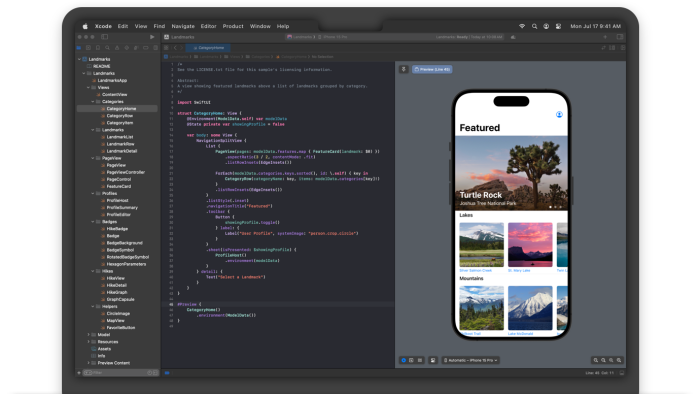
Task: Click the profile icon in iPhone preview
Action: click(559, 115)
